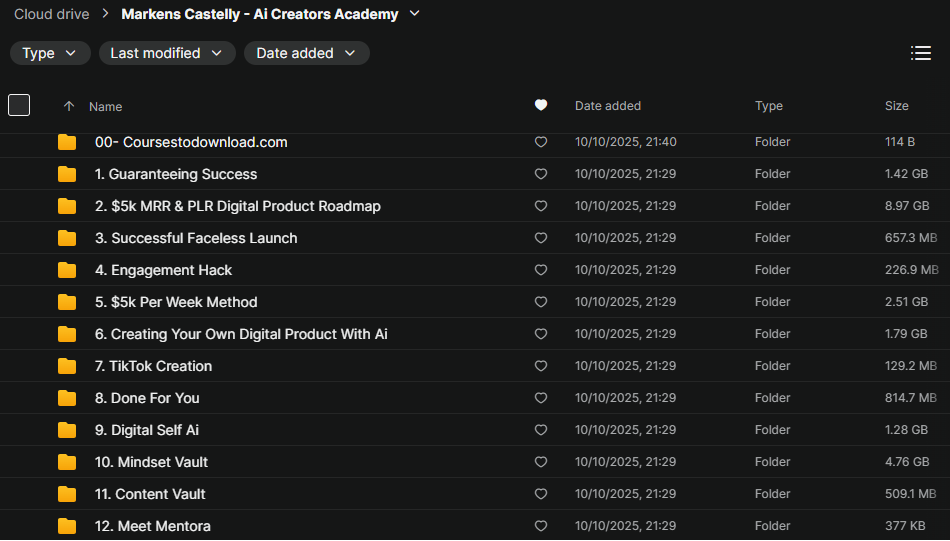
Task: Click folder icon for 4. Engagement Hack
Action: (x=67, y=270)
